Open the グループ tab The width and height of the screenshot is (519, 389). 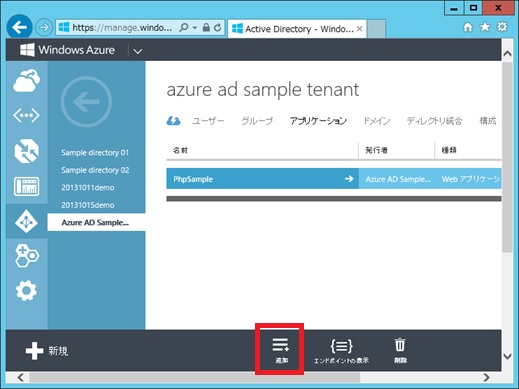click(x=257, y=121)
